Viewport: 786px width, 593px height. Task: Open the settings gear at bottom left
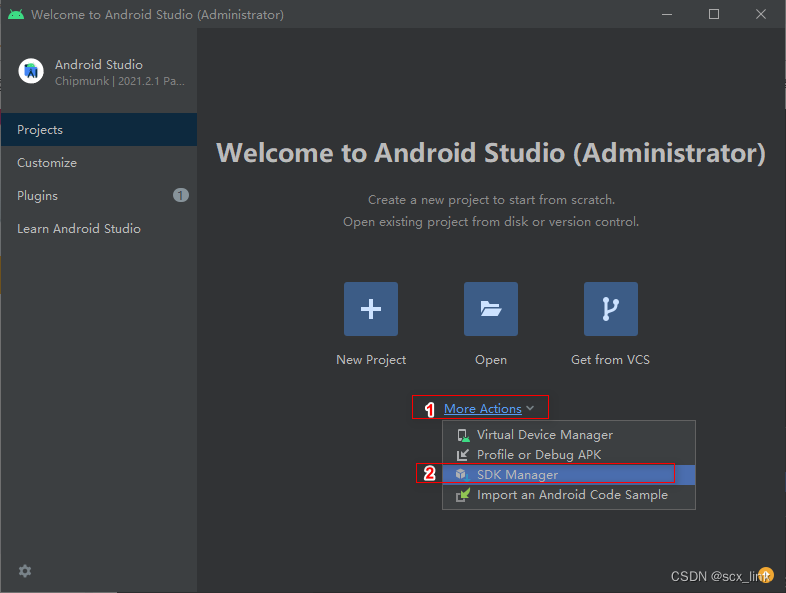25,571
